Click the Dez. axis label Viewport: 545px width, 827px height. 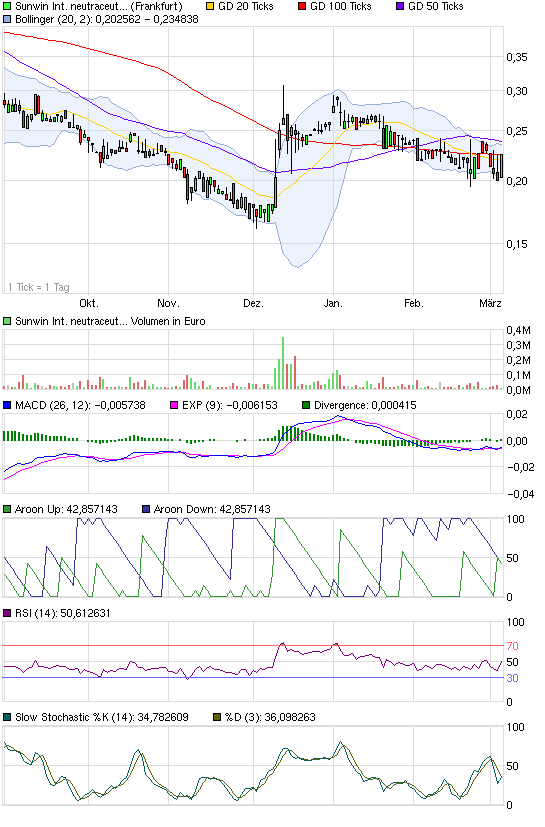[x=253, y=303]
